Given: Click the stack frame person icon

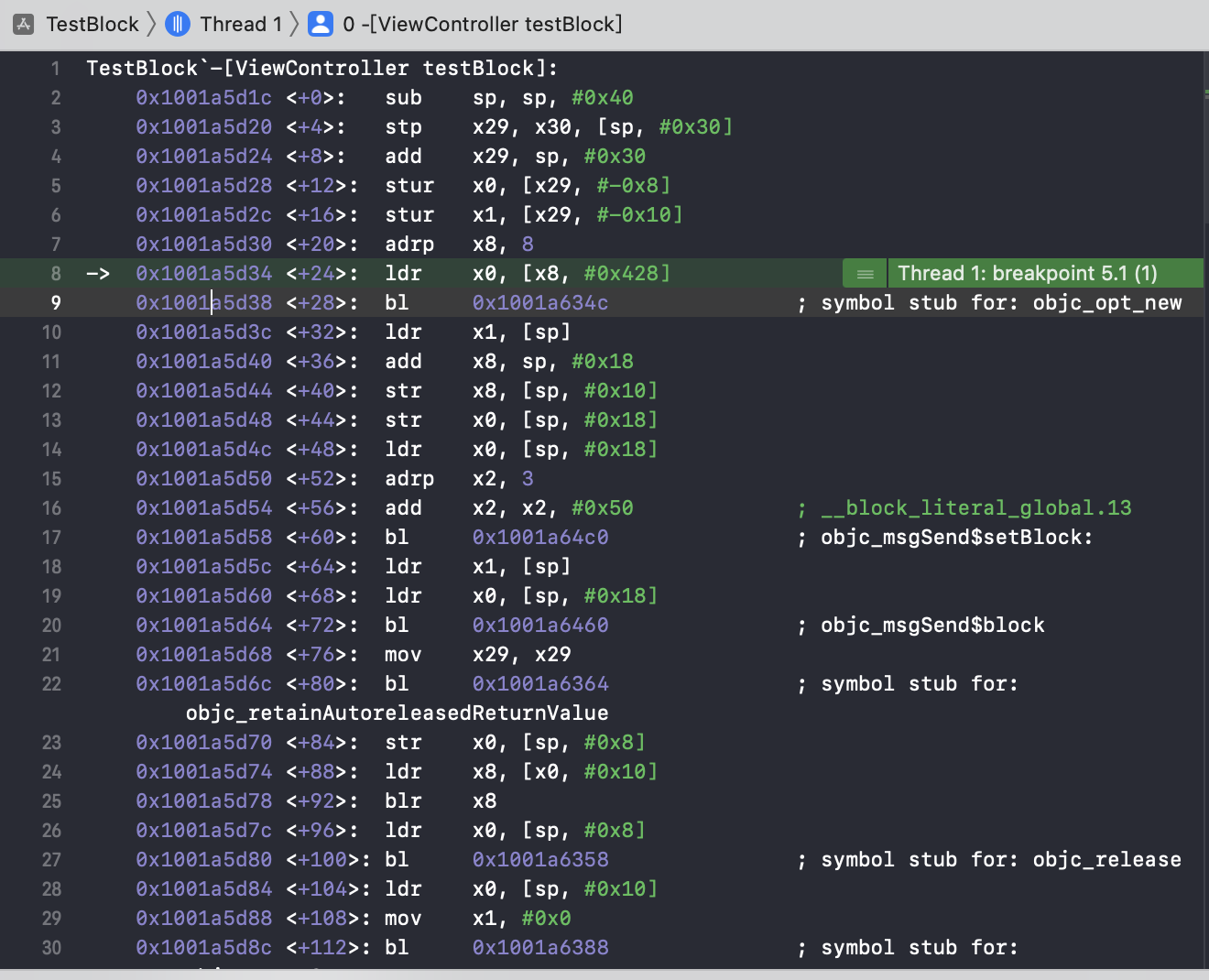Looking at the screenshot, I should pos(321,25).
